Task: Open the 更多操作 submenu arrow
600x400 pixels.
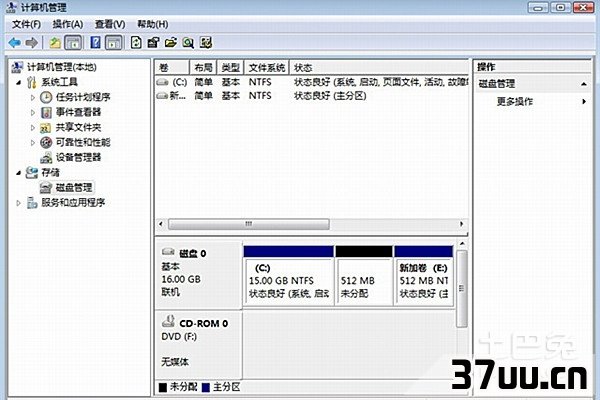Action: (x=584, y=101)
